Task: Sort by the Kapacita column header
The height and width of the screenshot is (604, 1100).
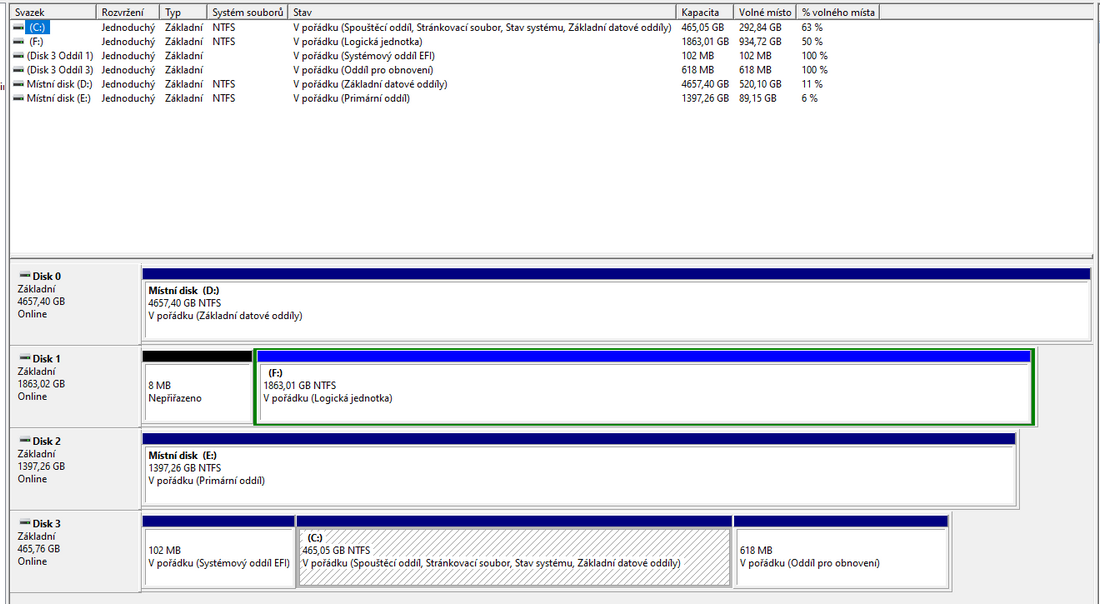Action: click(705, 13)
